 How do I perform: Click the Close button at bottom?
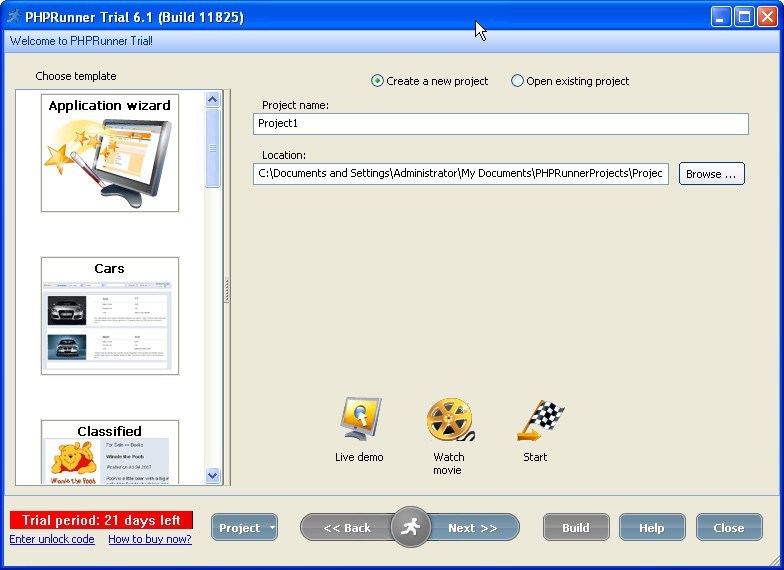tap(728, 528)
